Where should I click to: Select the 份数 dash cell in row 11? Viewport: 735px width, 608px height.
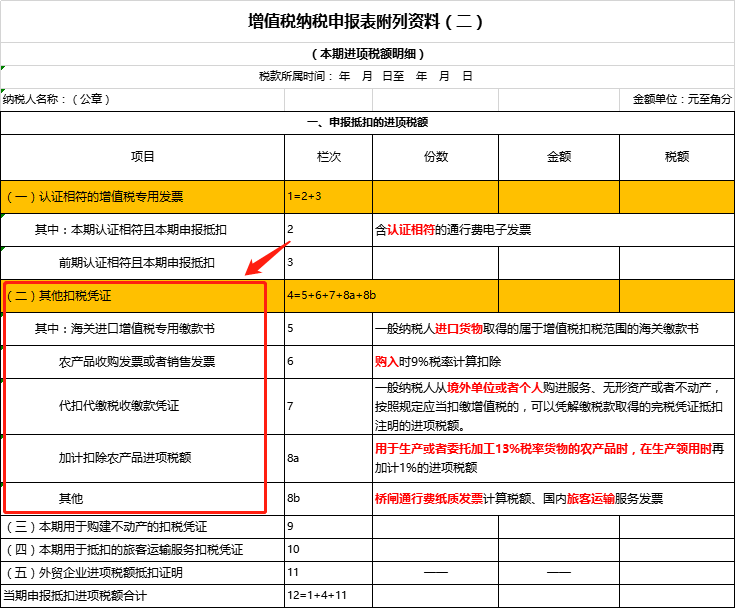tap(435, 573)
